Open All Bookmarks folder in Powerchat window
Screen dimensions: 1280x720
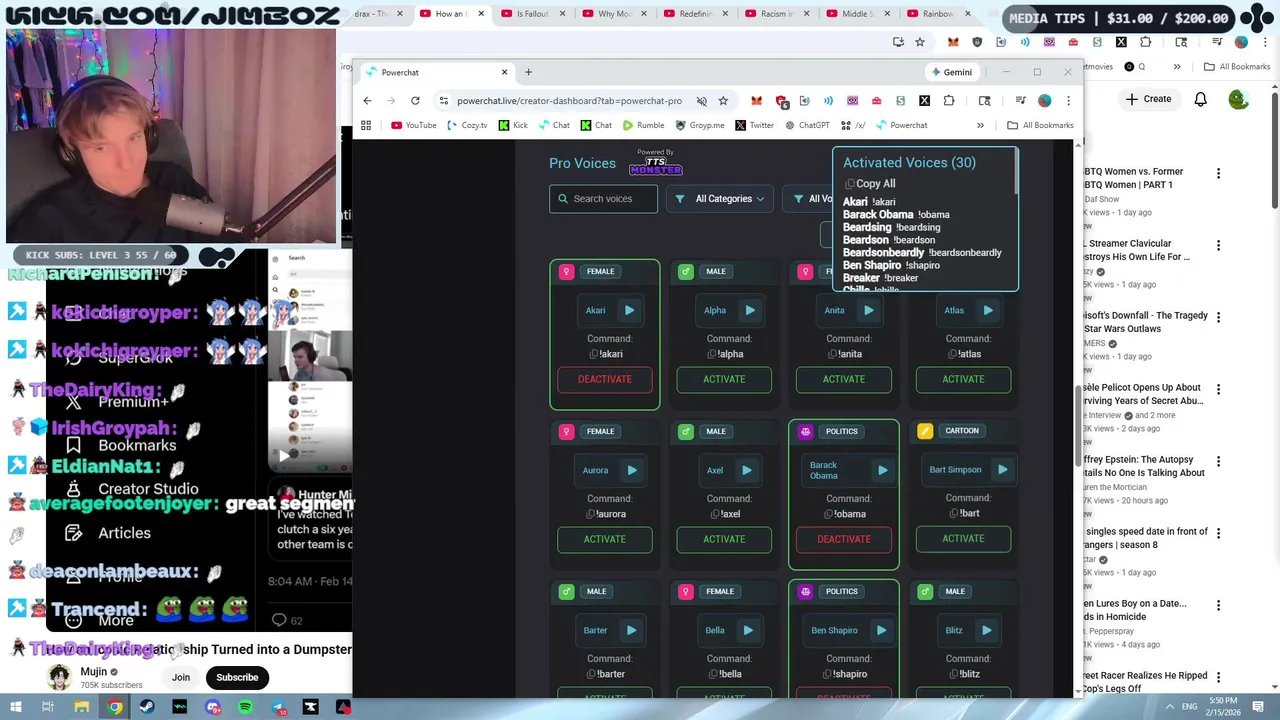click(1040, 125)
